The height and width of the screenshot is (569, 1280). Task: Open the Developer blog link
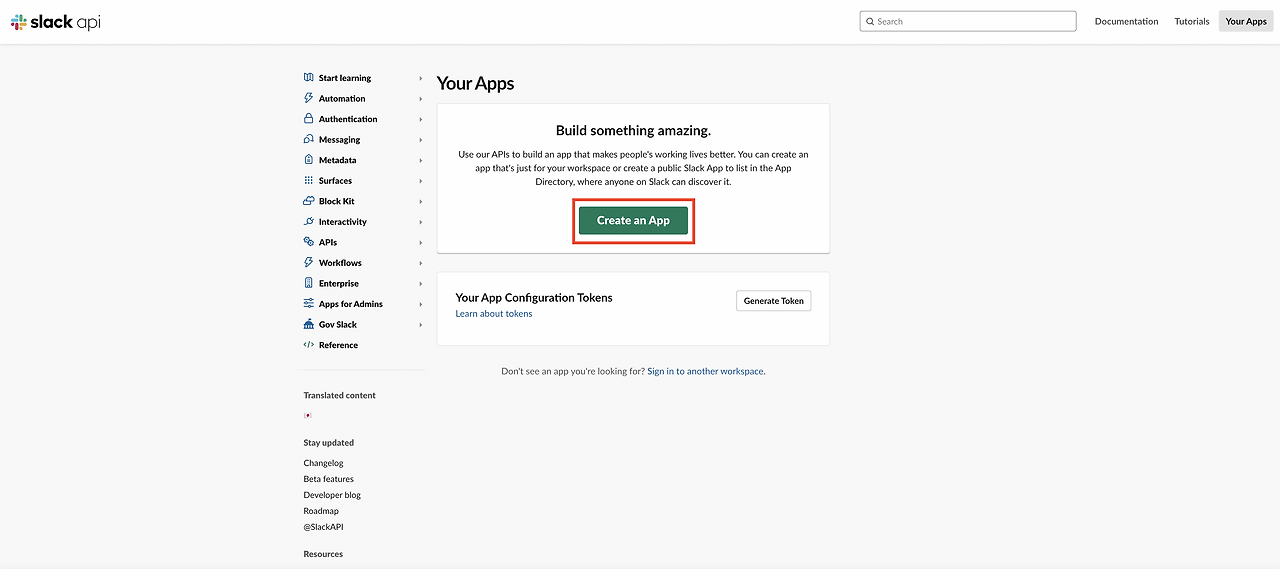tap(332, 495)
